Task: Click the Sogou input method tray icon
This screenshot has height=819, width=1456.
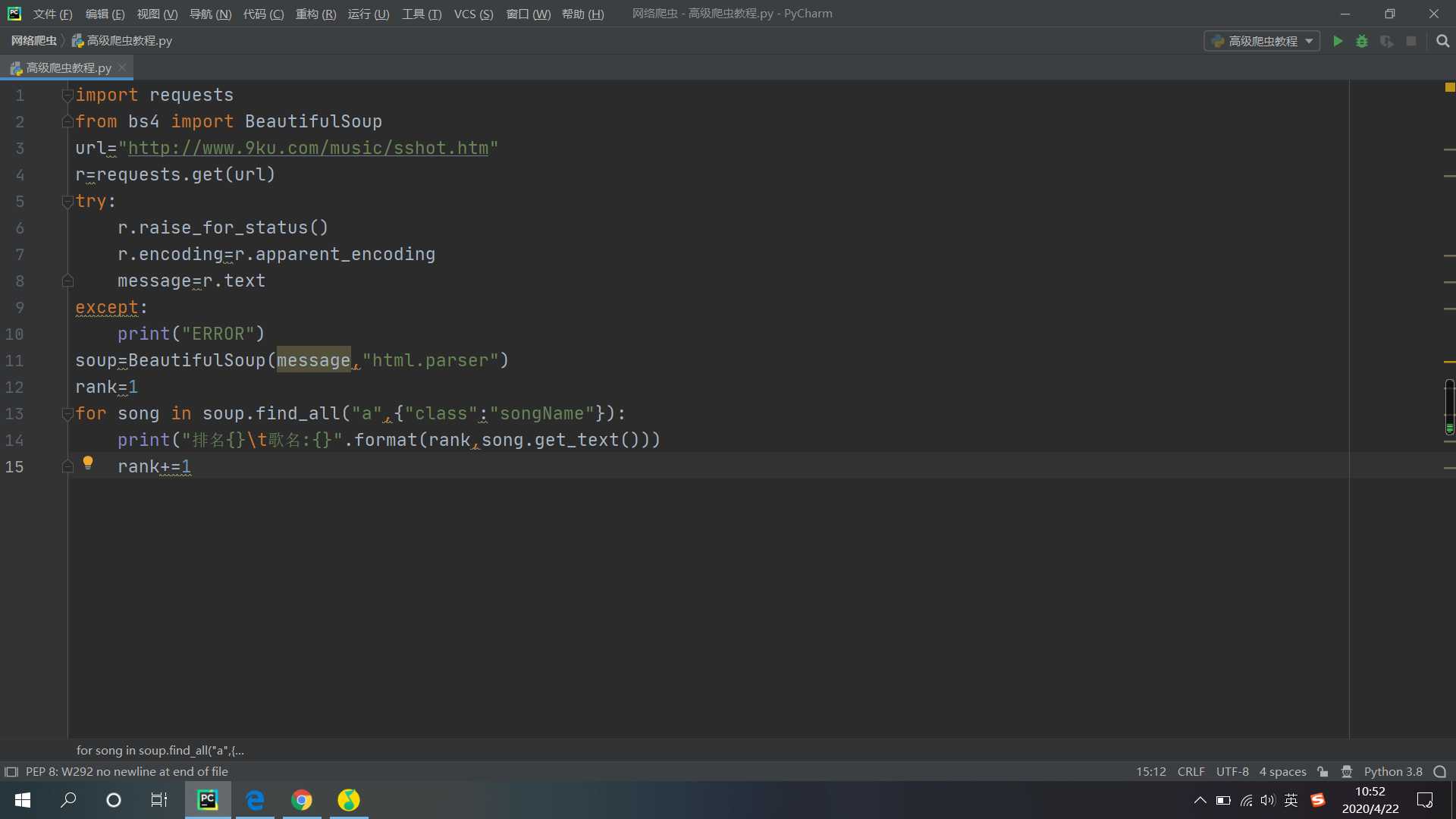Action: [1318, 800]
